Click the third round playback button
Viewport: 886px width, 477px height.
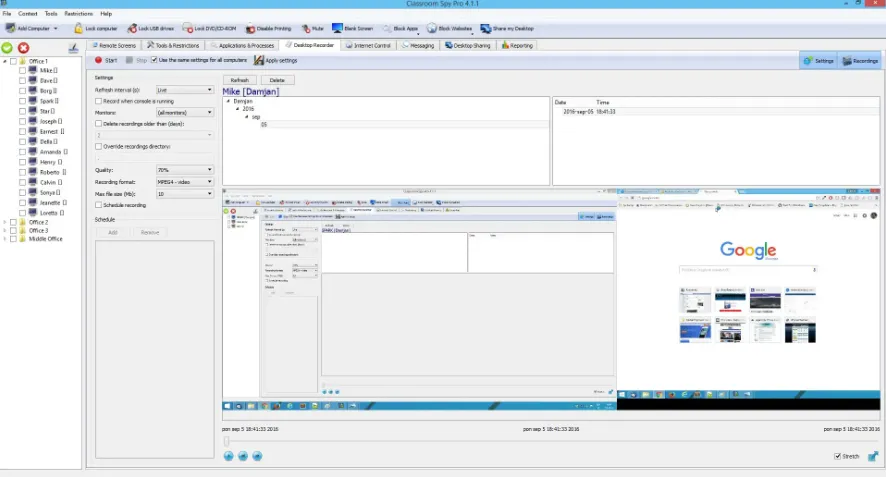(257, 456)
